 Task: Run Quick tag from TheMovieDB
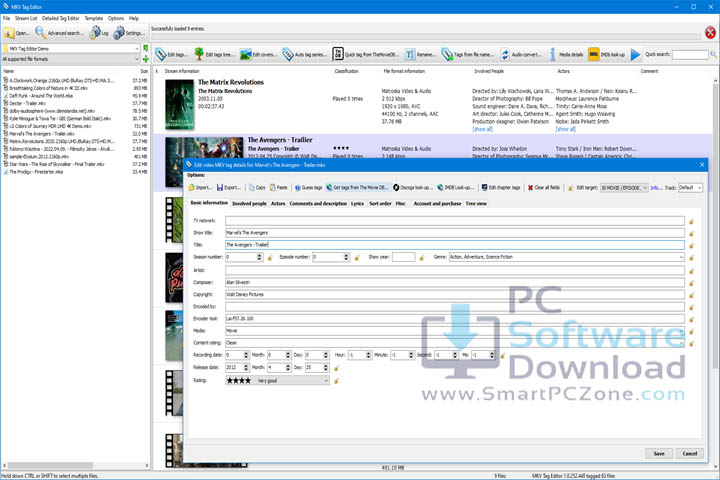(366, 55)
